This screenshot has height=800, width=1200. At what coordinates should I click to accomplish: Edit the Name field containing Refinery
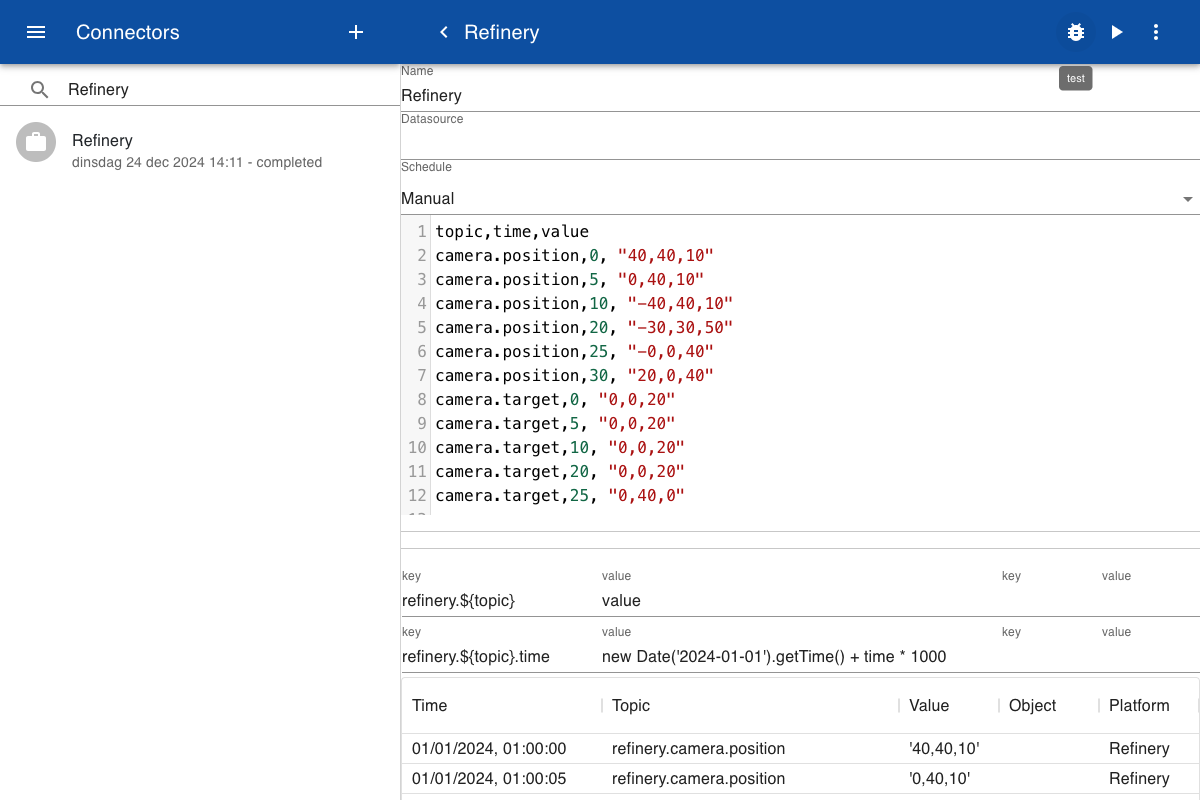tap(800, 96)
